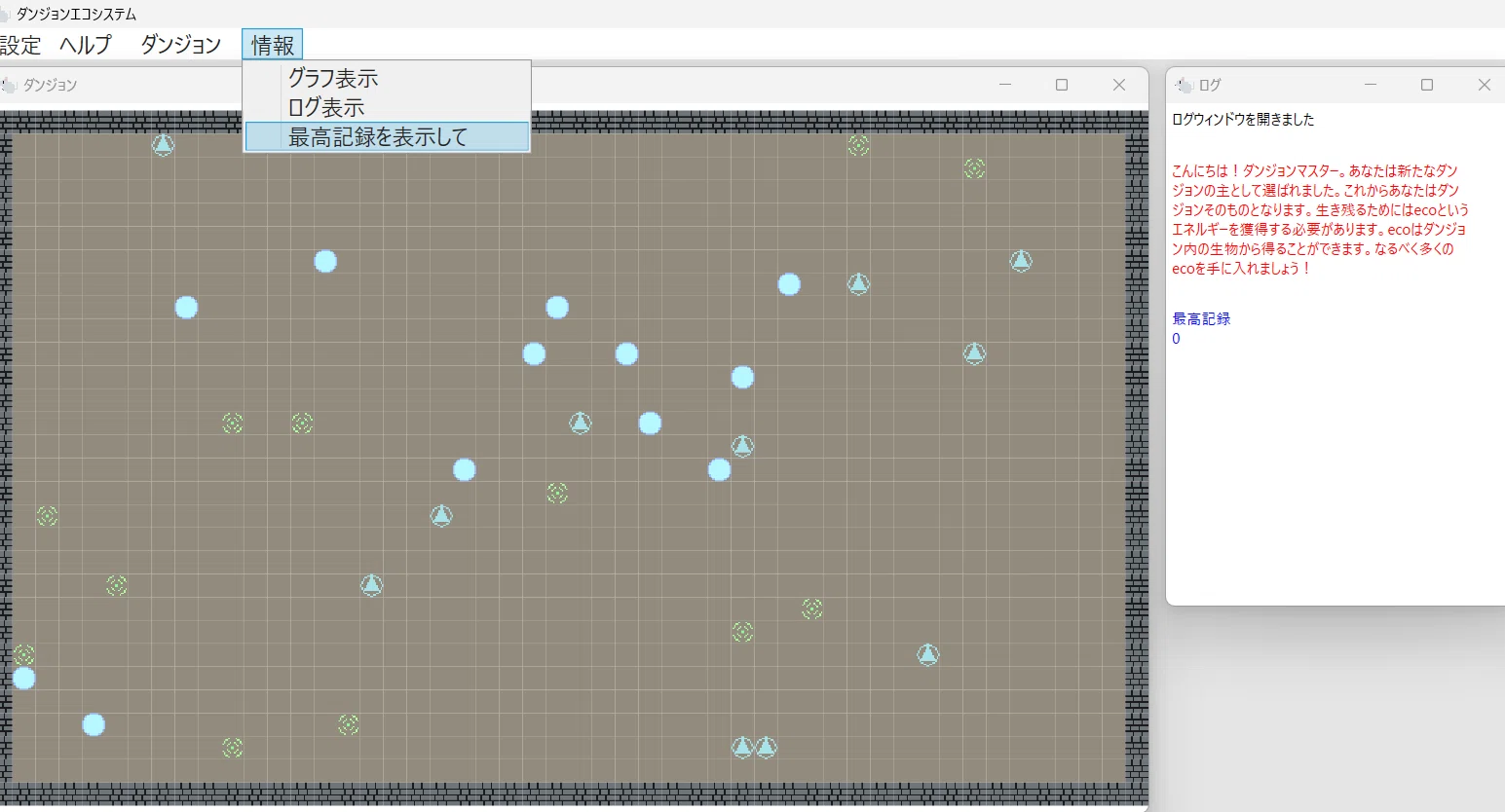Close the ログ window
Viewport: 1505px width, 812px height.
tap(1484, 85)
